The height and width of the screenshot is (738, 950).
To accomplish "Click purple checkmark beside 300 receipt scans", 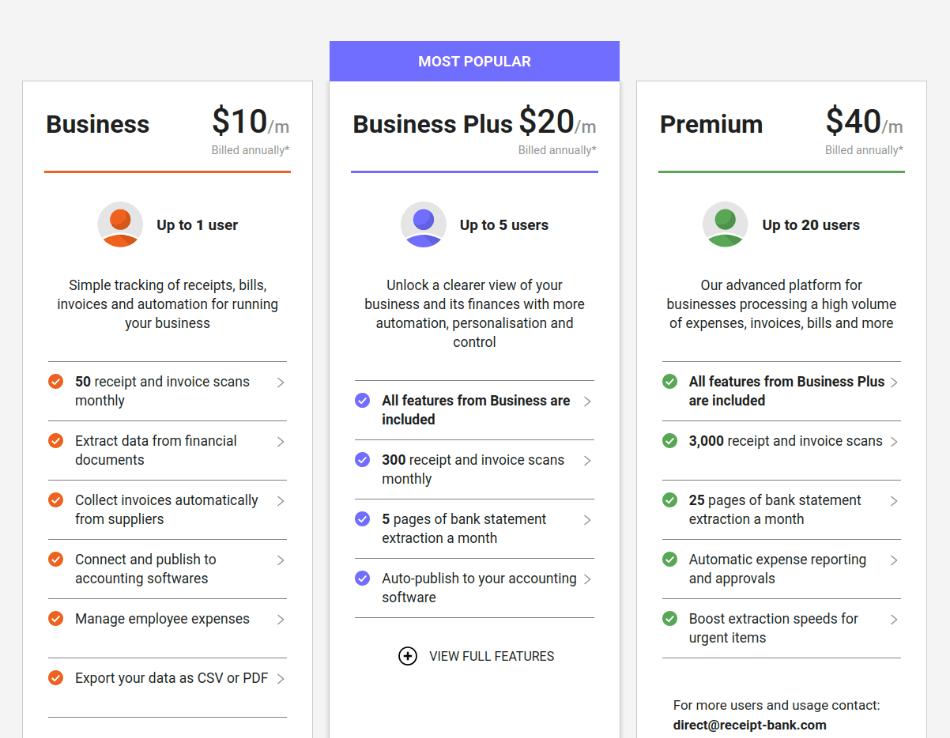I will pos(362,460).
